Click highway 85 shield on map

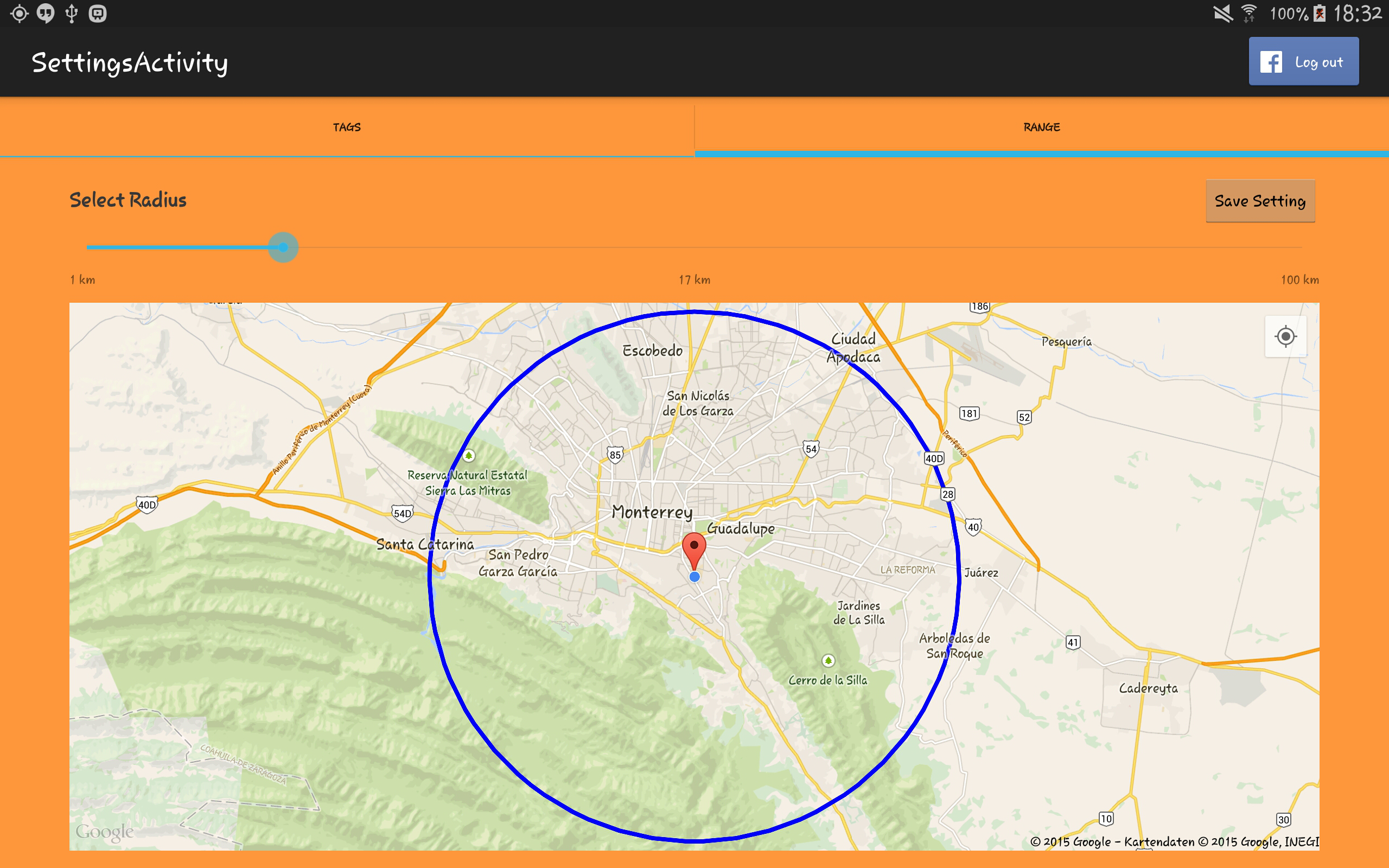point(615,455)
